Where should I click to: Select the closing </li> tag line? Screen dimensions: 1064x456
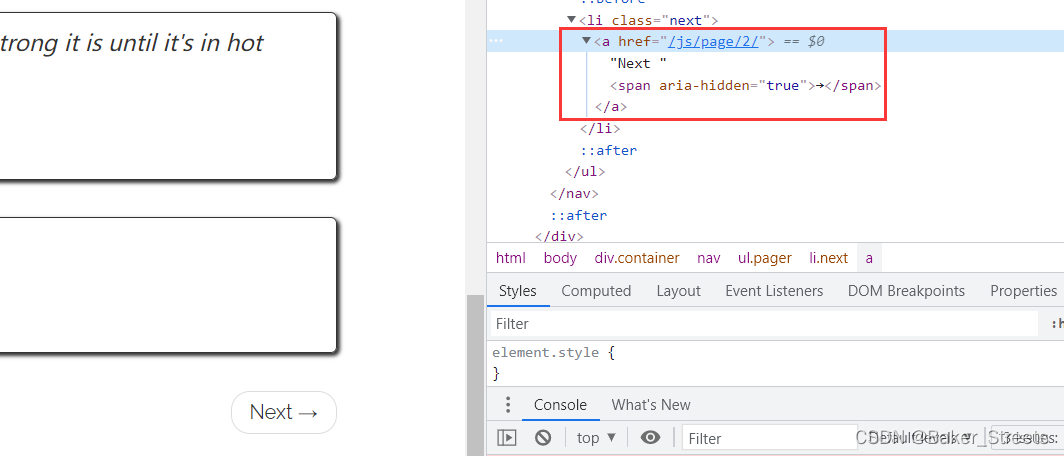click(600, 128)
